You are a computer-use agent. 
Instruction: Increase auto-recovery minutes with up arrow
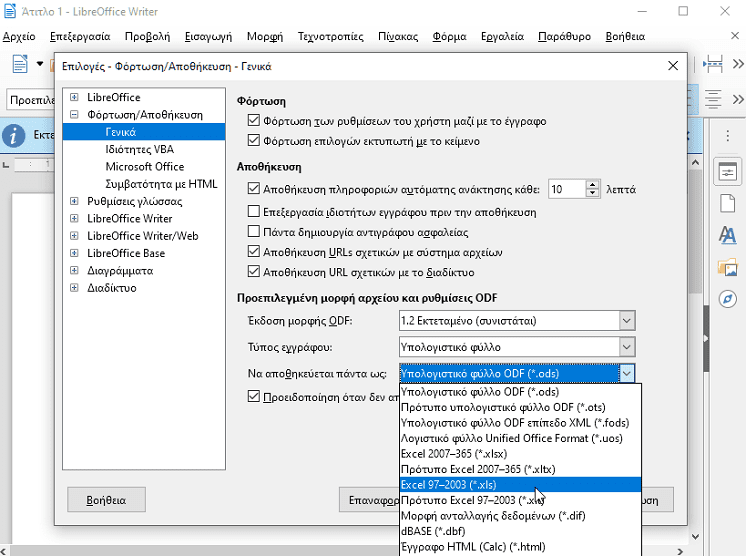coord(592,185)
